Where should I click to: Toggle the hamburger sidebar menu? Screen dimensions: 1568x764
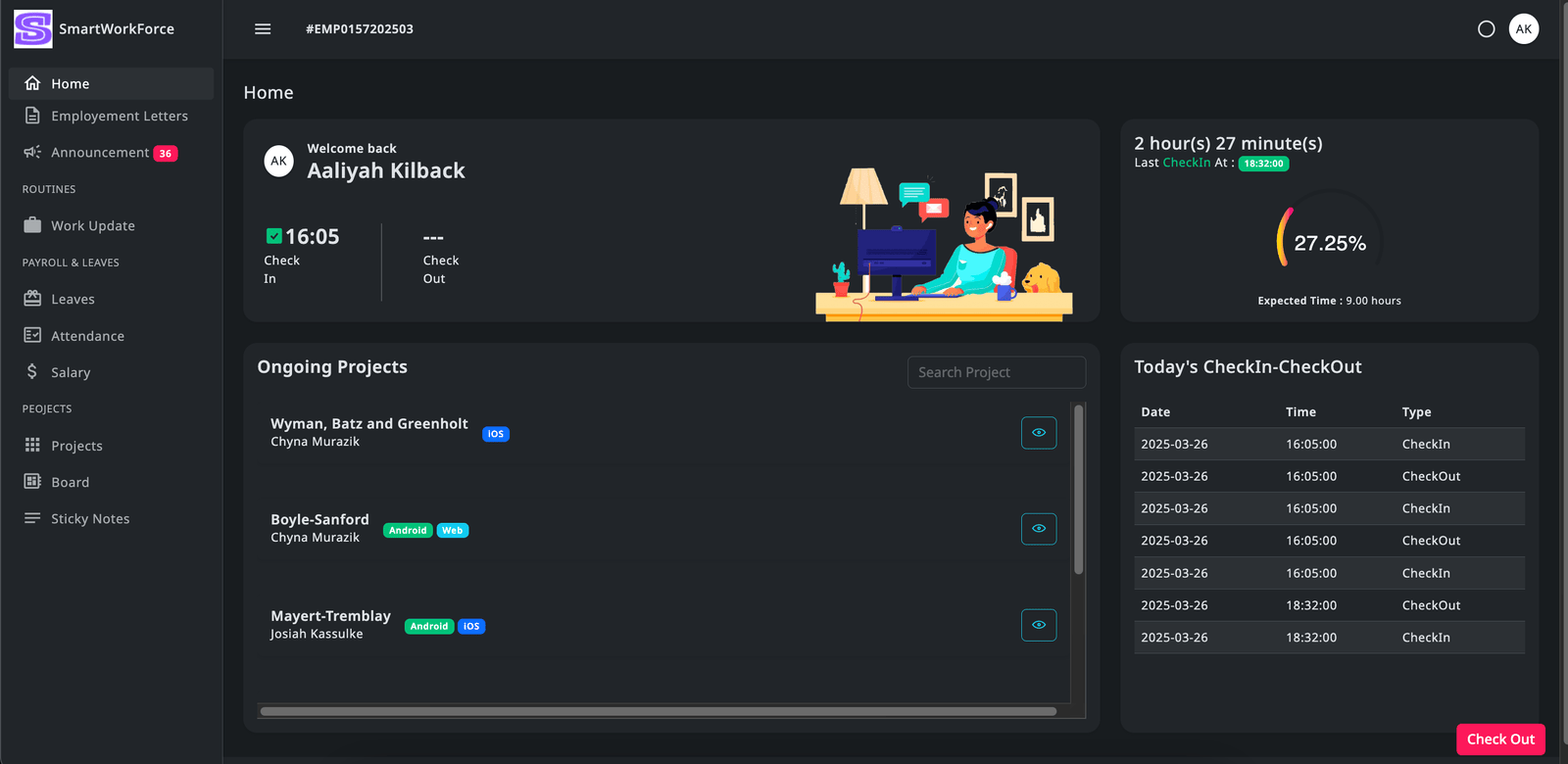point(263,29)
